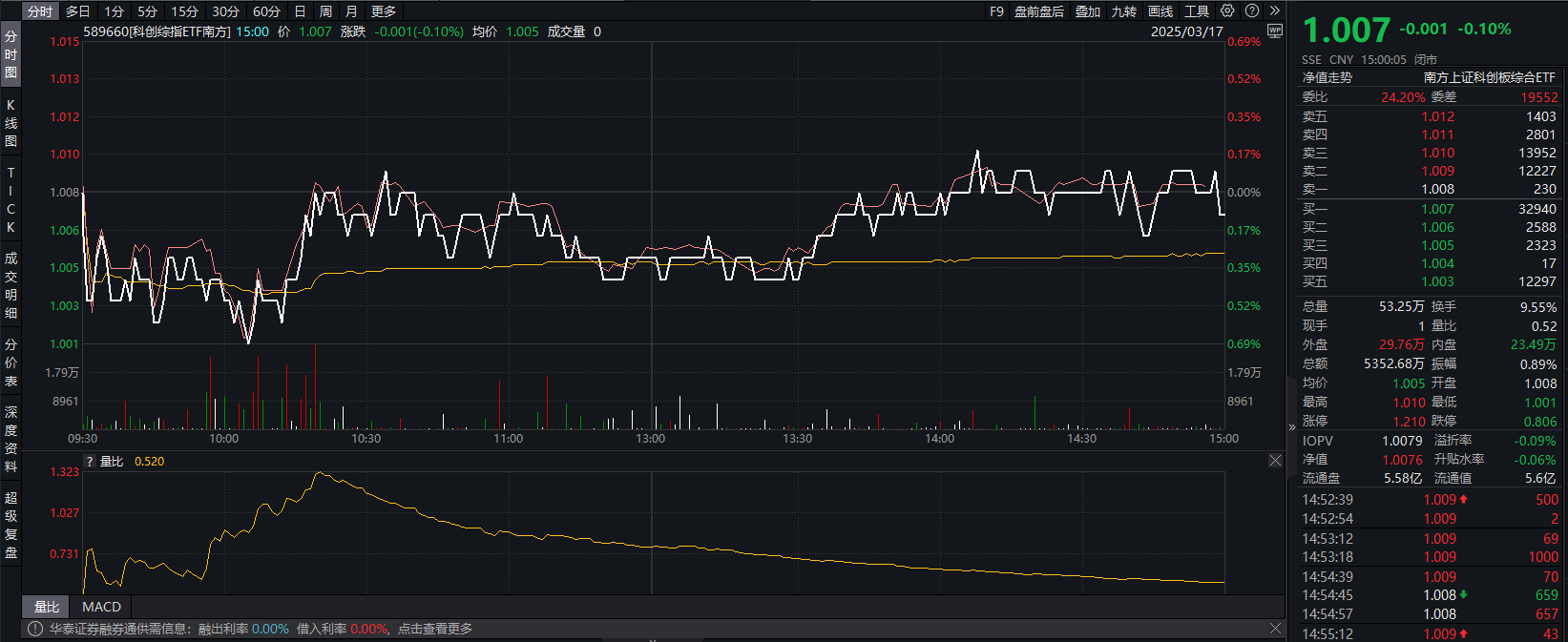Select TICK in the left sidebar
This screenshot has width=1568, height=642.
(x=10, y=200)
